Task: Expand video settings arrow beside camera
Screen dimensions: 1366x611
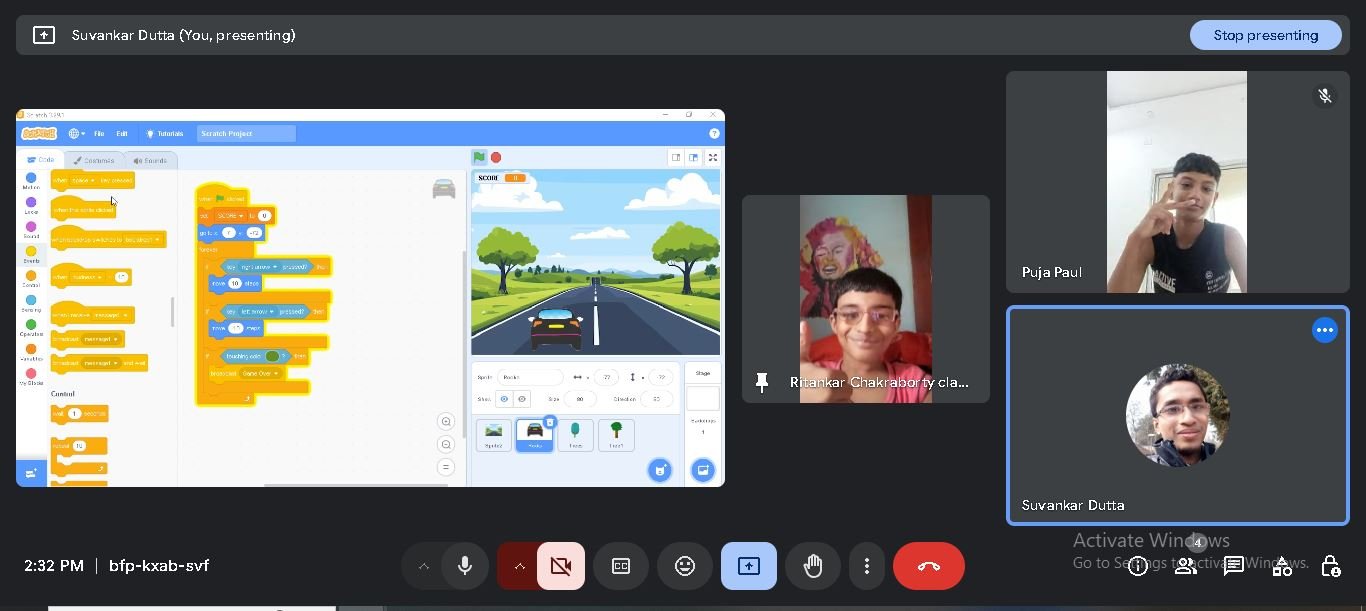Action: click(519, 566)
